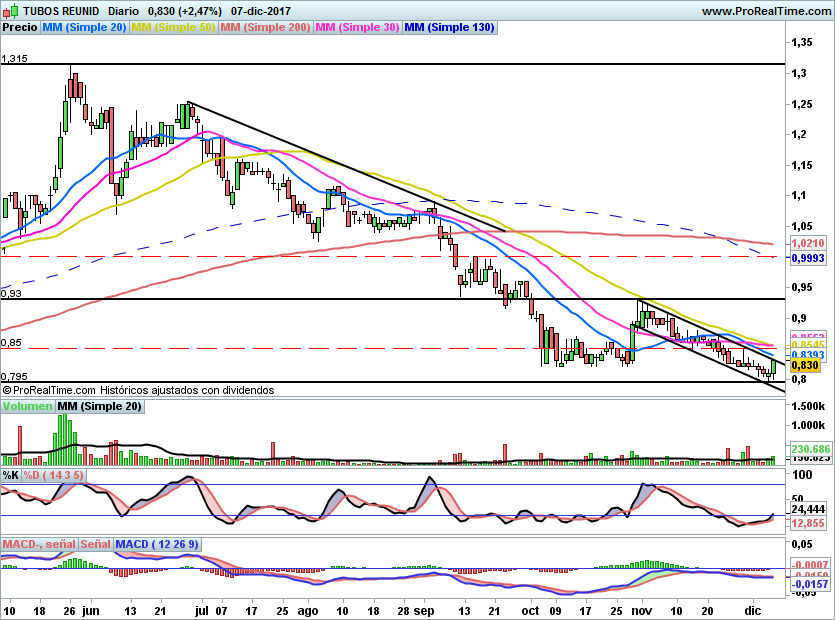Select the MACD-, señal histogram label
Image resolution: width=835 pixels, height=620 pixels.
[x=39, y=544]
